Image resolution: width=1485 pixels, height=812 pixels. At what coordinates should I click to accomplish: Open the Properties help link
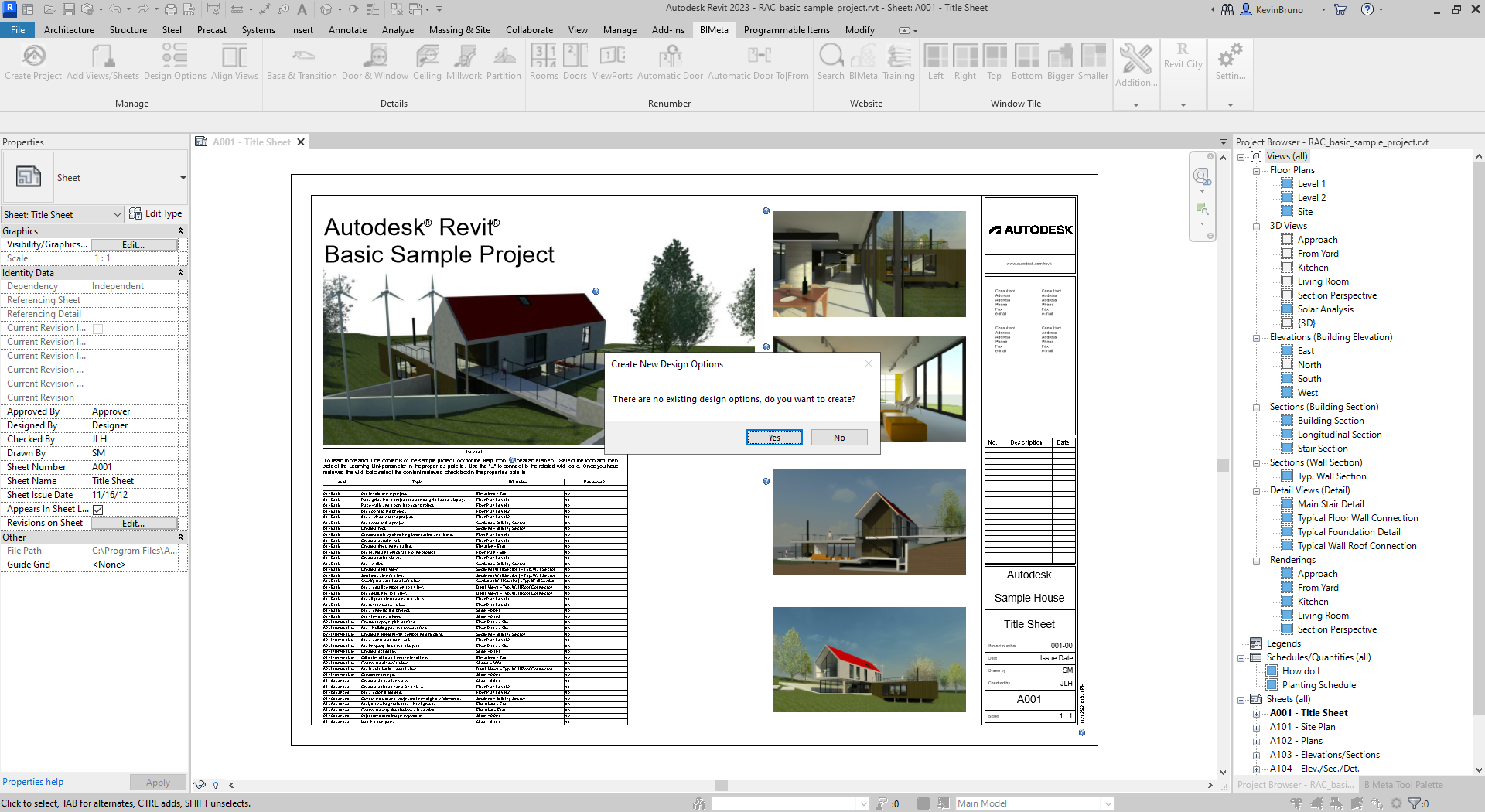[x=32, y=782]
